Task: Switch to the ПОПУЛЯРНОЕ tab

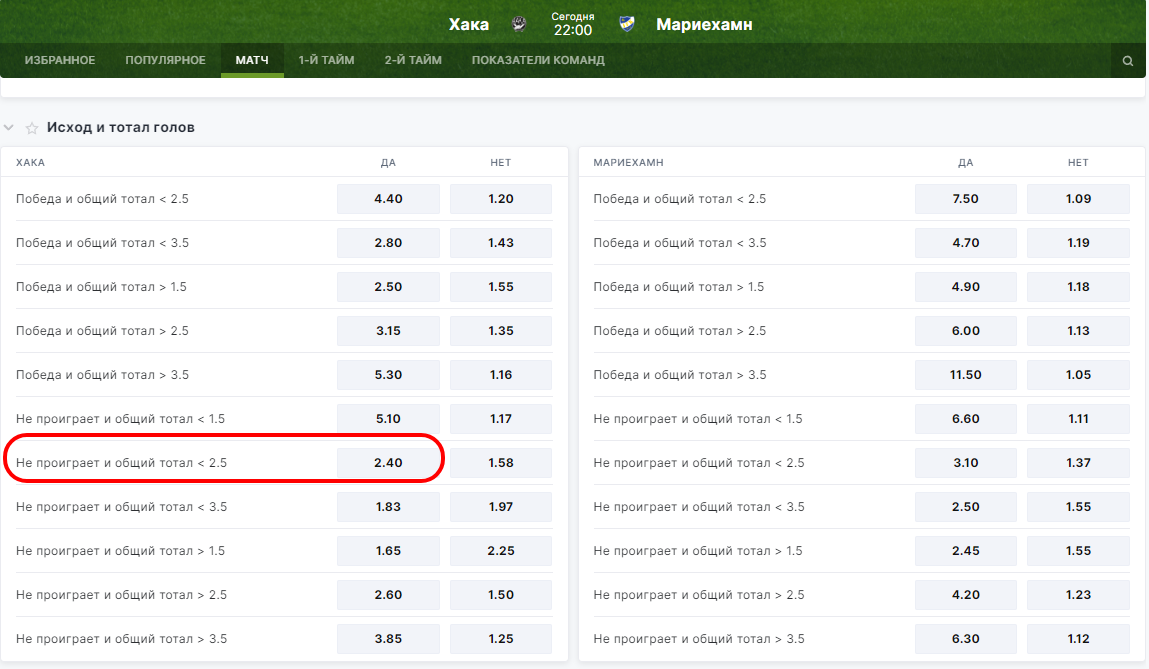Action: pos(166,60)
